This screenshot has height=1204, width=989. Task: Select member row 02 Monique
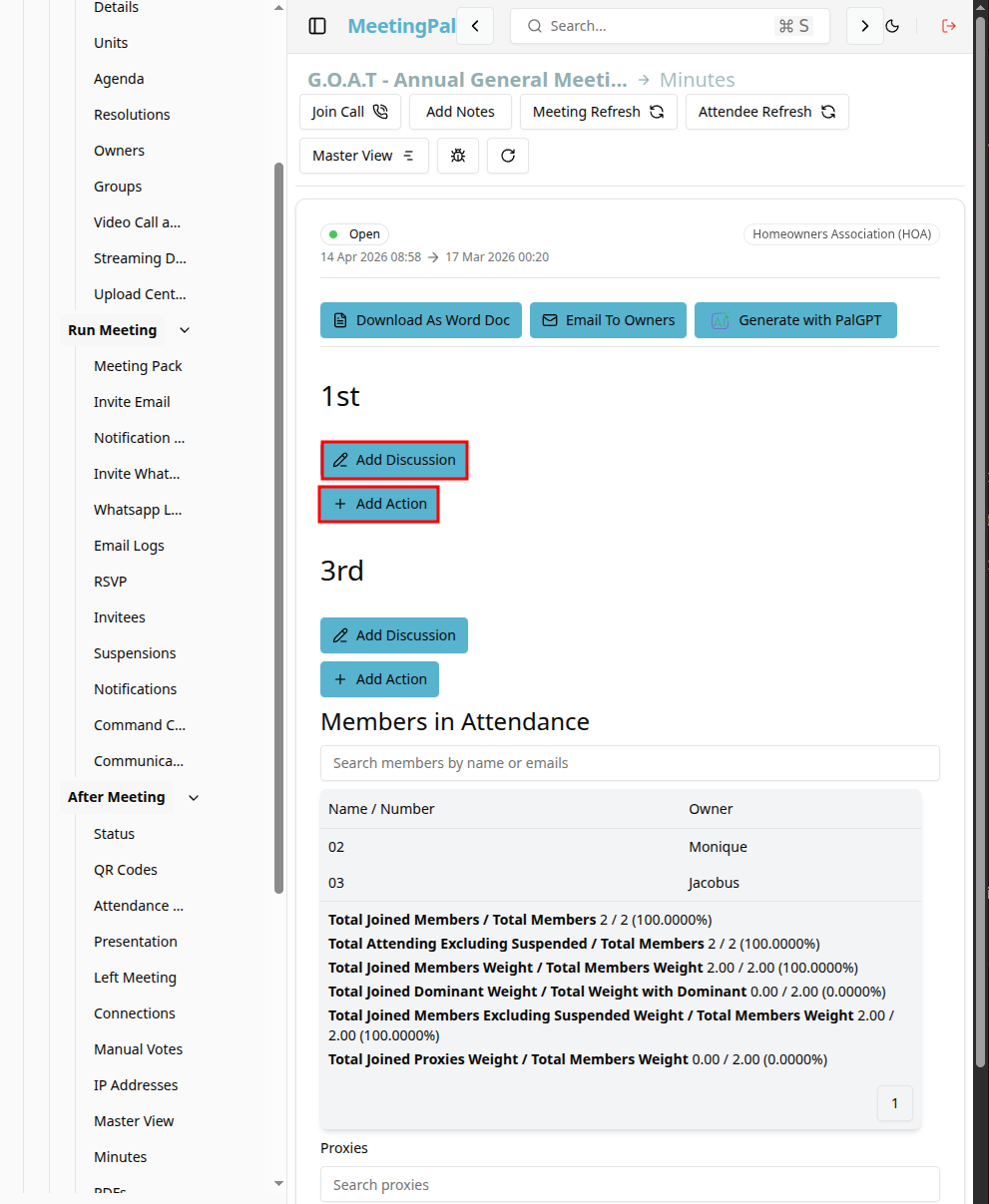click(x=621, y=847)
